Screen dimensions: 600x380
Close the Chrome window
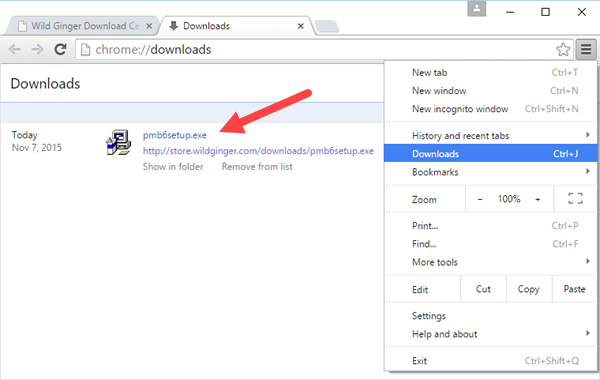pyautogui.click(x=582, y=12)
